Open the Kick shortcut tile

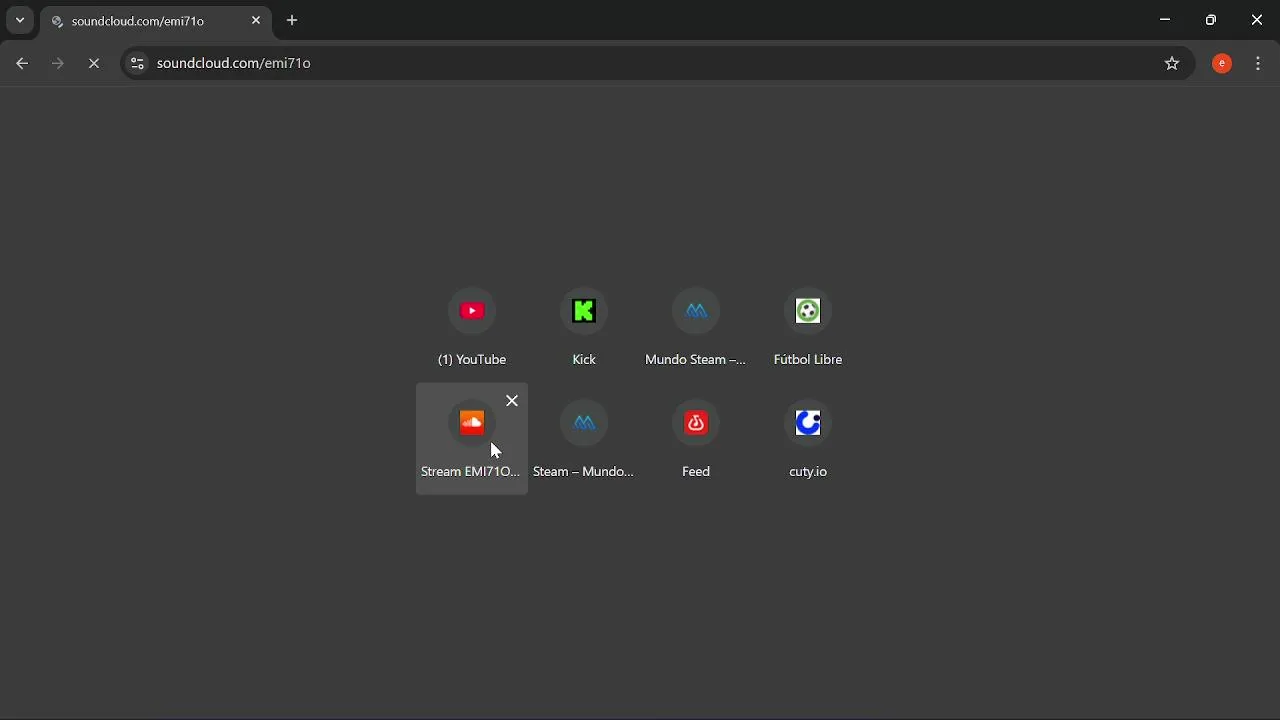[585, 327]
